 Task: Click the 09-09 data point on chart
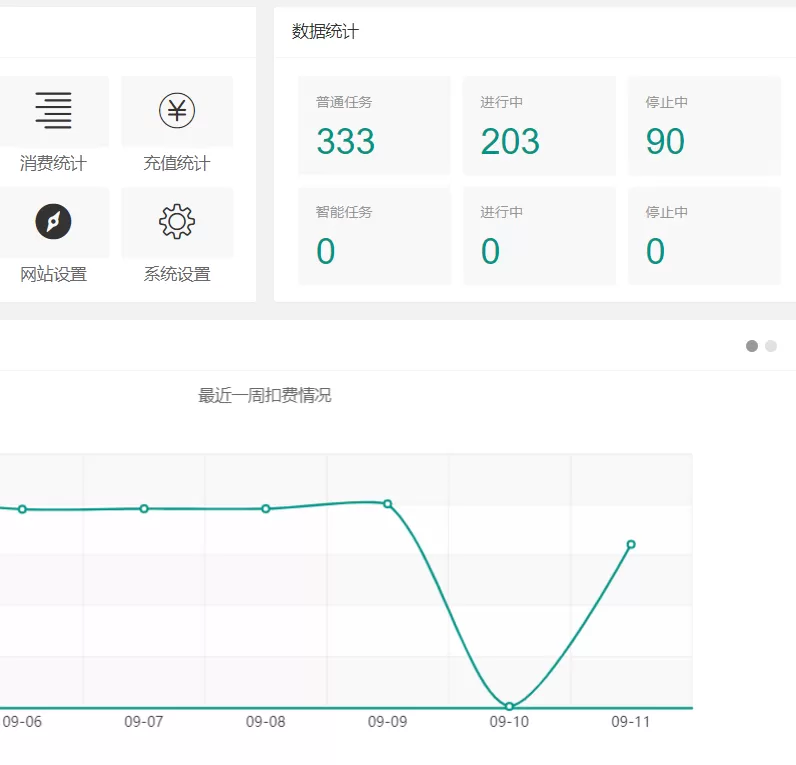click(x=388, y=504)
